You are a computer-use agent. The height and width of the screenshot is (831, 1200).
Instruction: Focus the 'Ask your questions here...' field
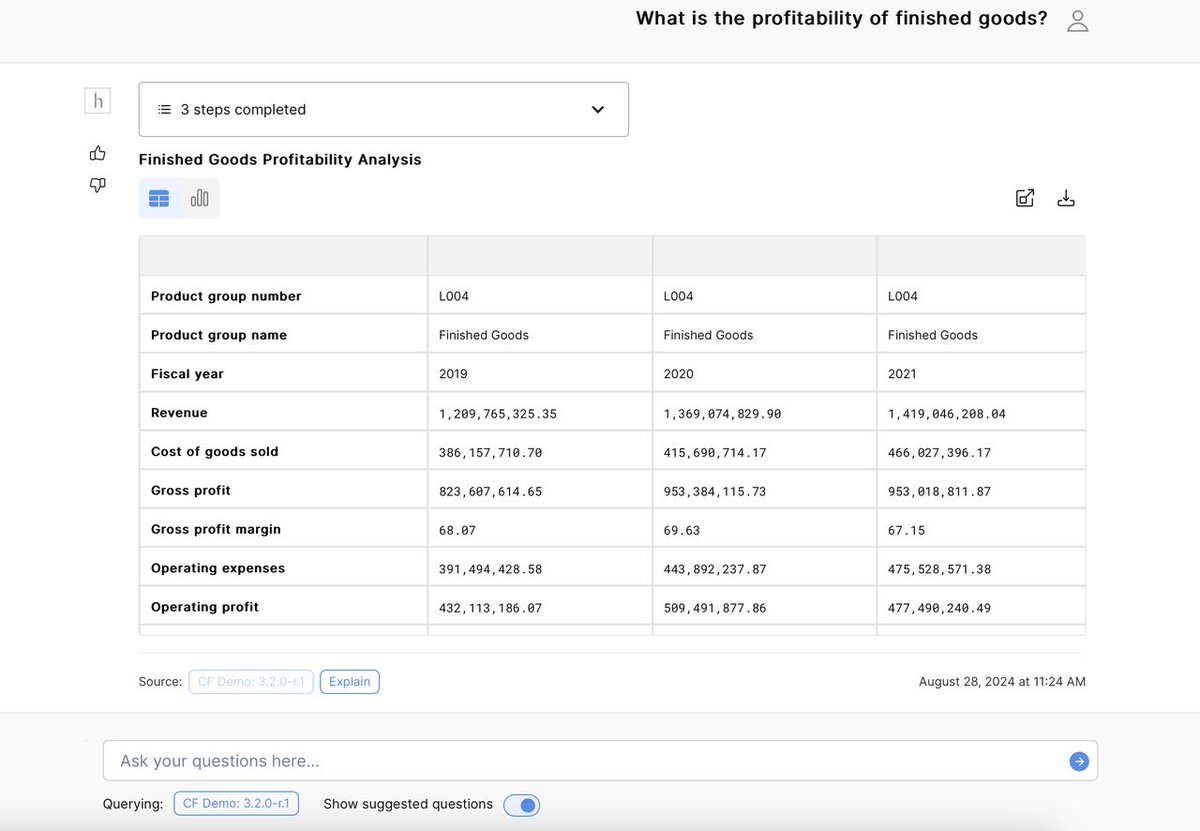600,761
